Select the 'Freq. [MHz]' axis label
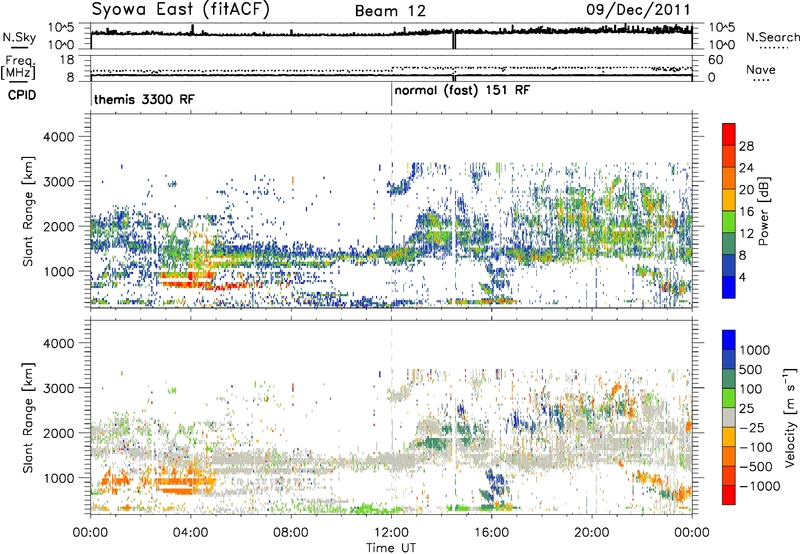The width and height of the screenshot is (800, 554). coord(18,68)
